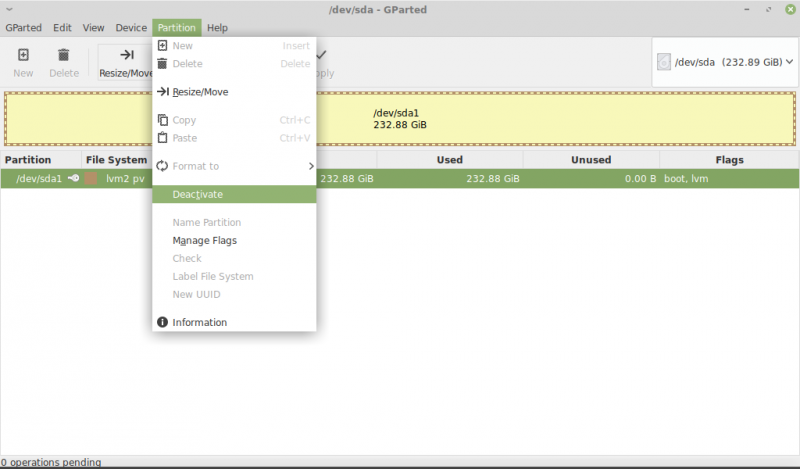Expand the Format to submenu arrow
Image resolution: width=800 pixels, height=469 pixels.
click(311, 166)
